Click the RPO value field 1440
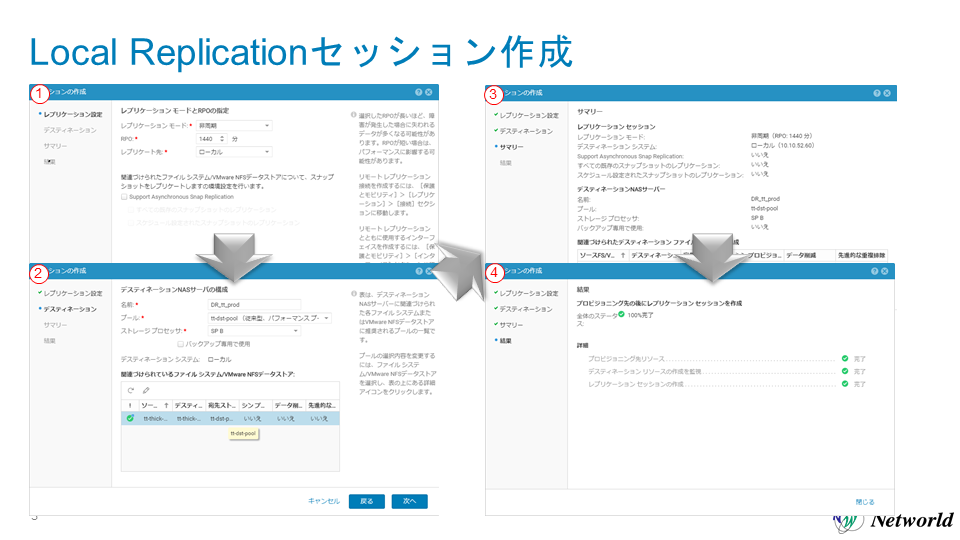Screen dimensions: 960x540 (x=207, y=139)
